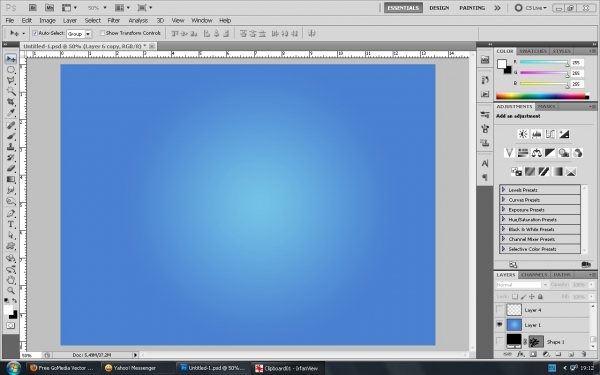The image size is (600, 375).
Task: Add a Curves adjustment layer
Action: [550, 134]
